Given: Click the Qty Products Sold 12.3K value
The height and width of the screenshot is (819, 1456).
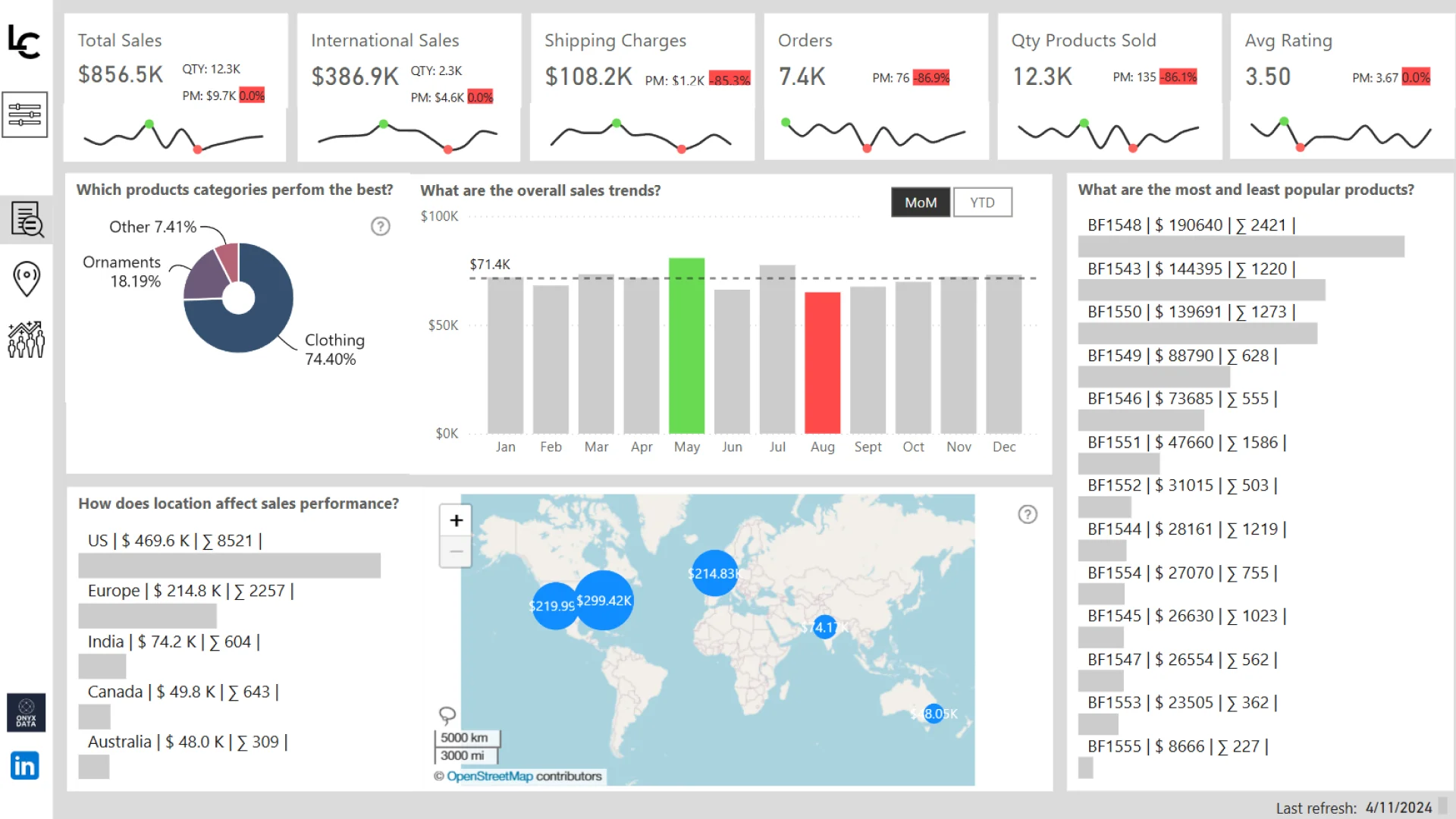Looking at the screenshot, I should [x=1042, y=77].
